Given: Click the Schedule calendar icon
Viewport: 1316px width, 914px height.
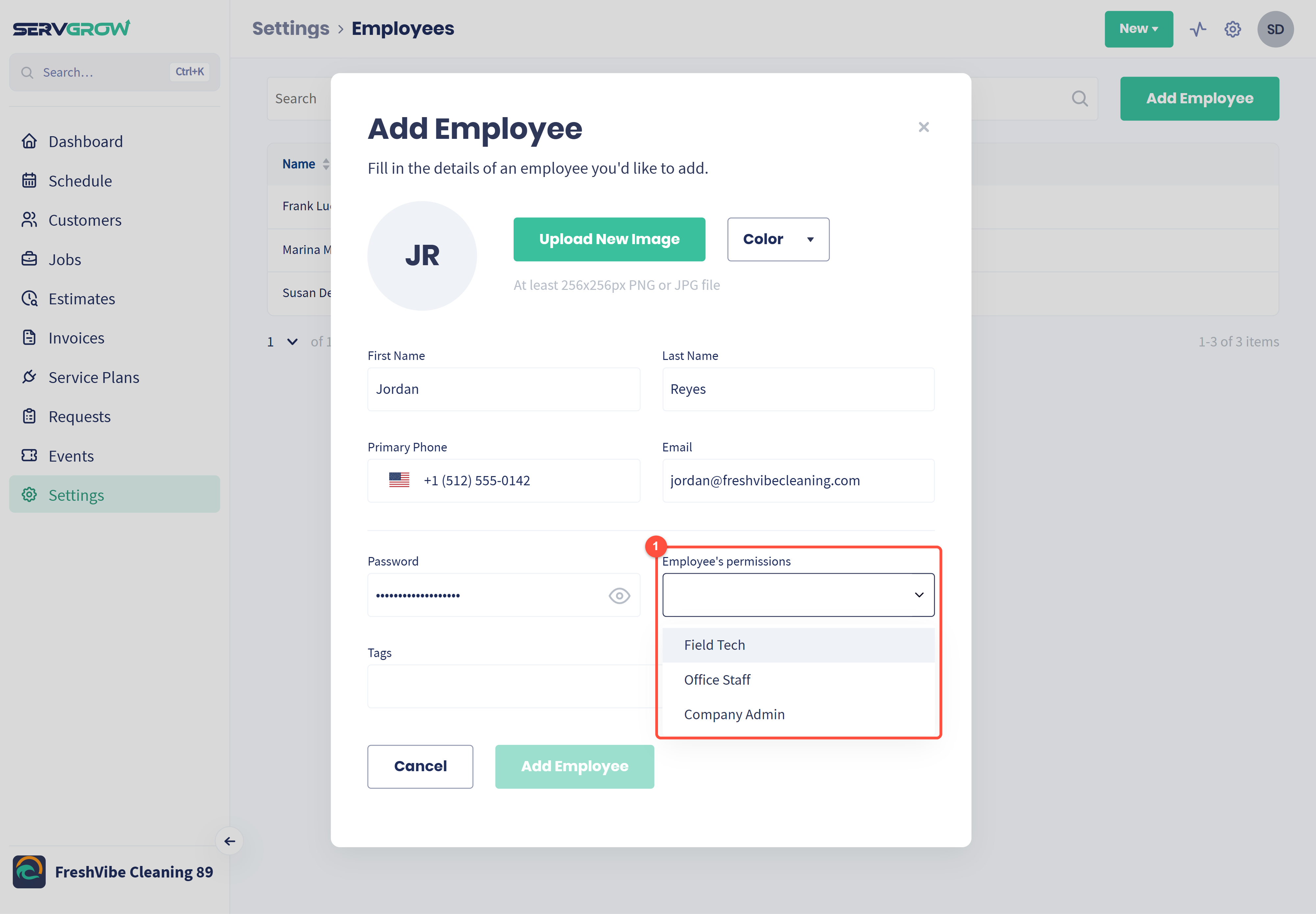Looking at the screenshot, I should pos(29,180).
